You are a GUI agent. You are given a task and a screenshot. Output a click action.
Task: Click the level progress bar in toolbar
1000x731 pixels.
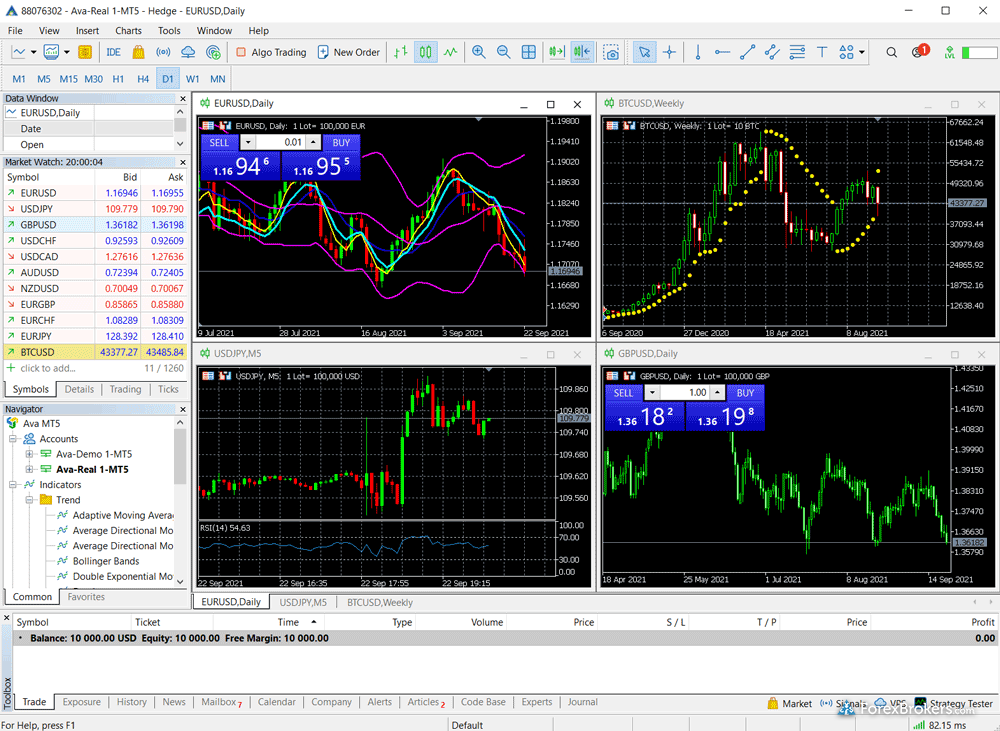coord(979,52)
